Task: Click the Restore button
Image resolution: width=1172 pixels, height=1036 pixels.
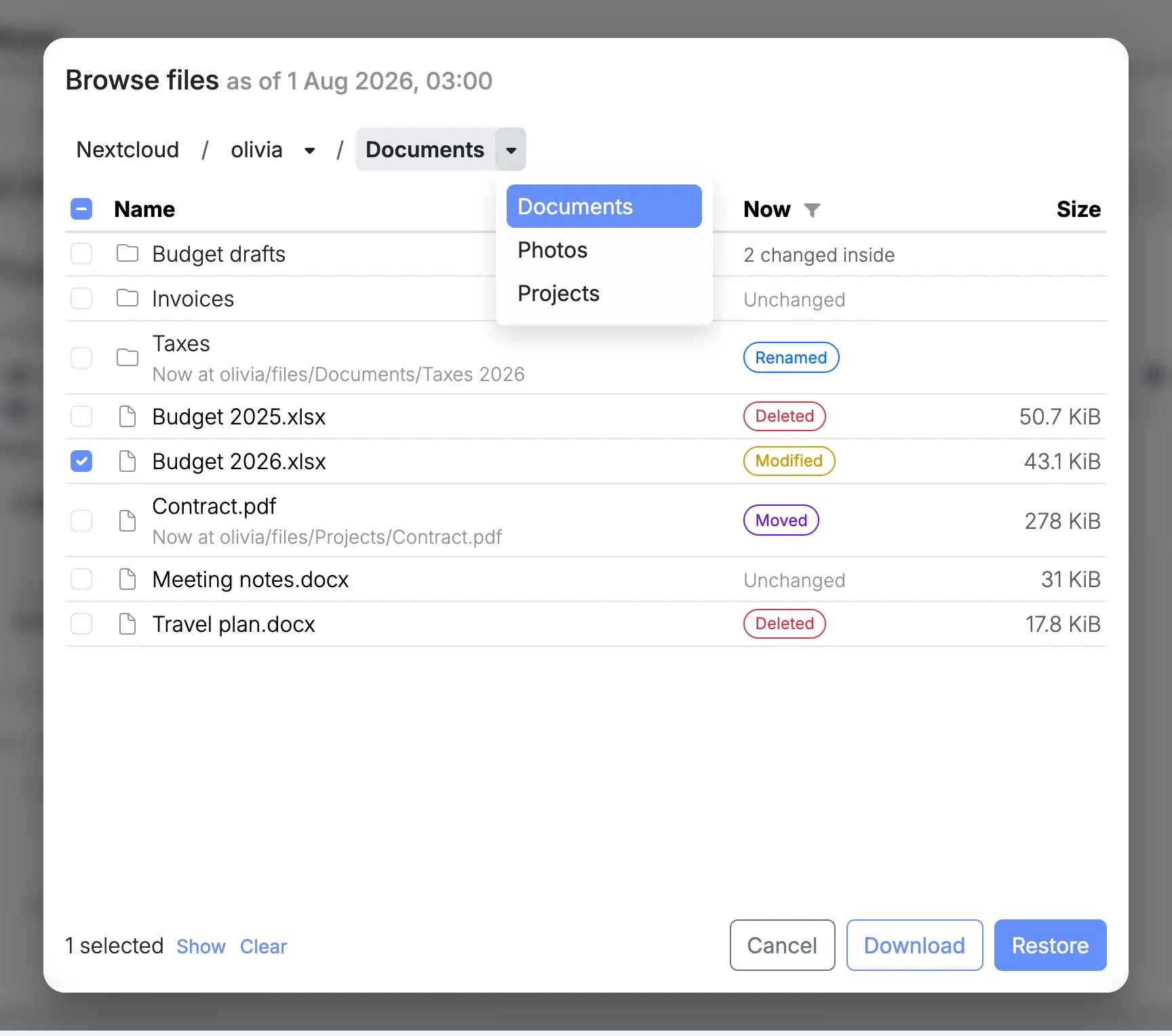Action: coord(1050,945)
